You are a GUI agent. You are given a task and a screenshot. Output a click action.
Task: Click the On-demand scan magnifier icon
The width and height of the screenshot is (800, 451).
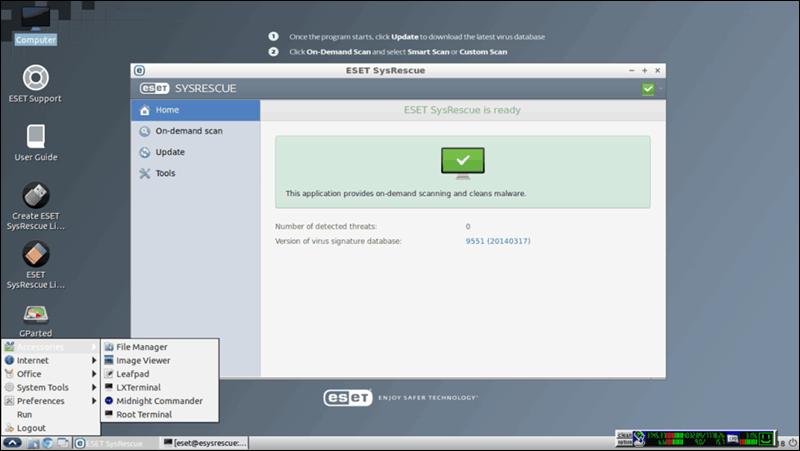[145, 131]
